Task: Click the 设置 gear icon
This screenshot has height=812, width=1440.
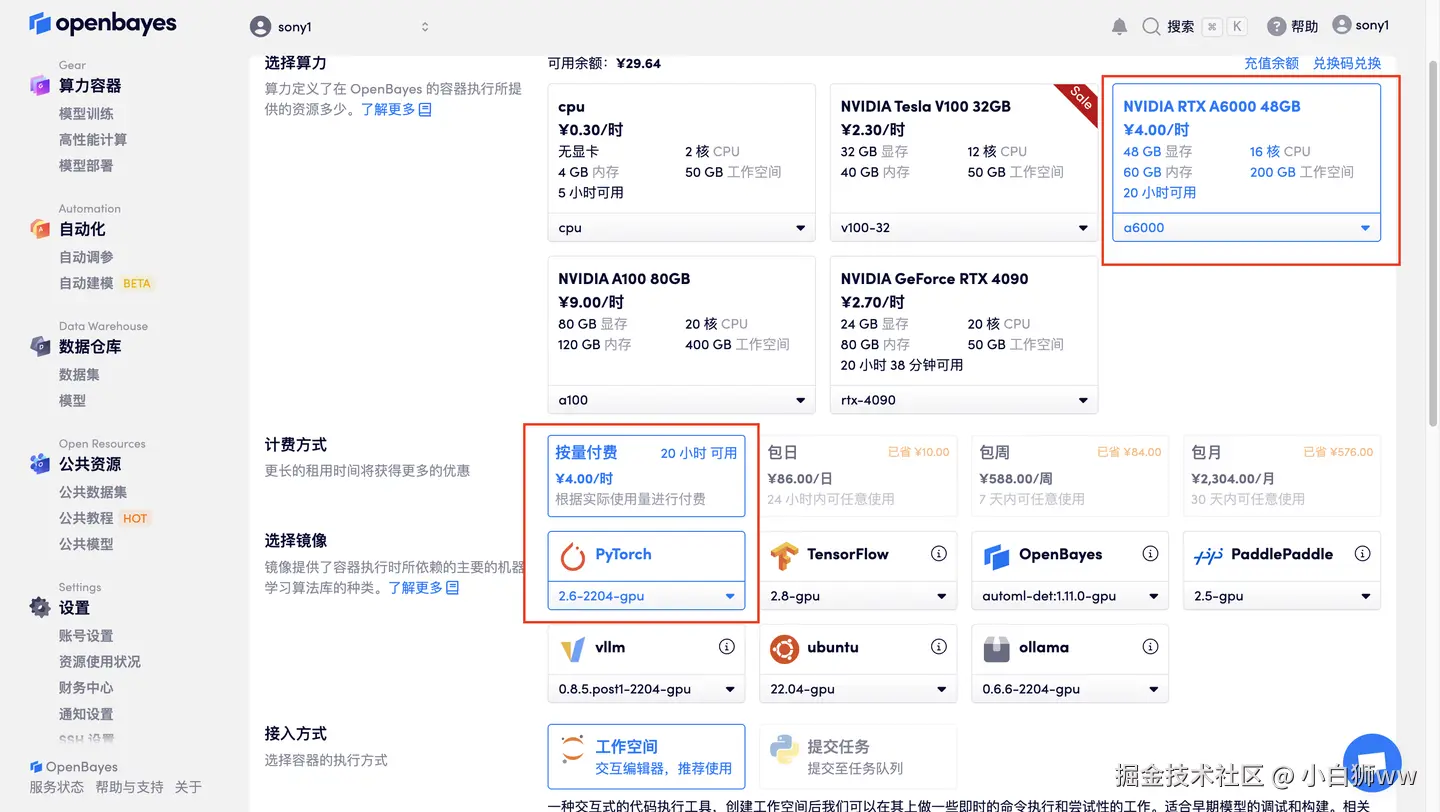Action: [x=39, y=607]
